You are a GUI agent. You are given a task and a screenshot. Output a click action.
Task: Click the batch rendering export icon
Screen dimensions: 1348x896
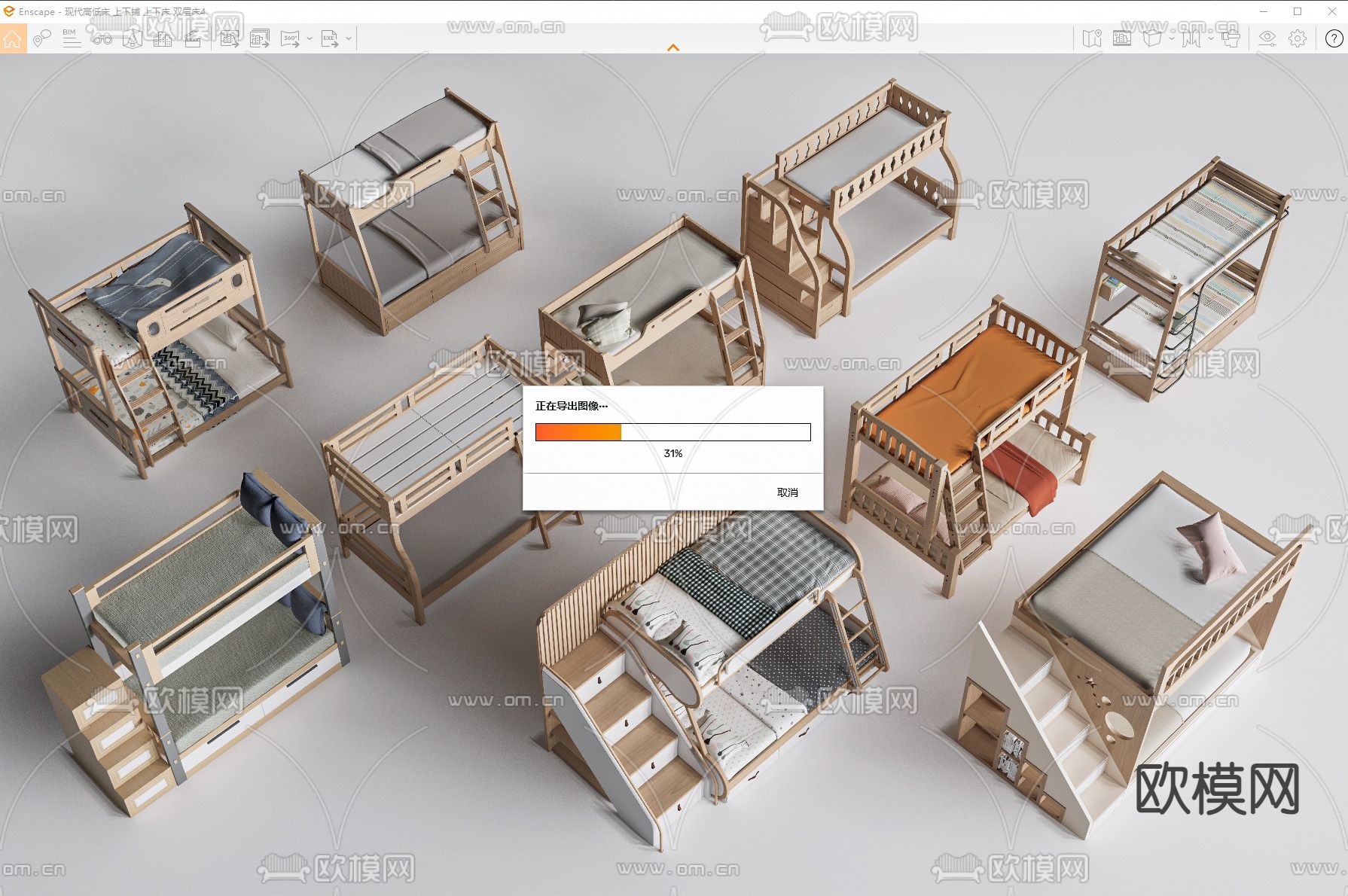click(260, 38)
